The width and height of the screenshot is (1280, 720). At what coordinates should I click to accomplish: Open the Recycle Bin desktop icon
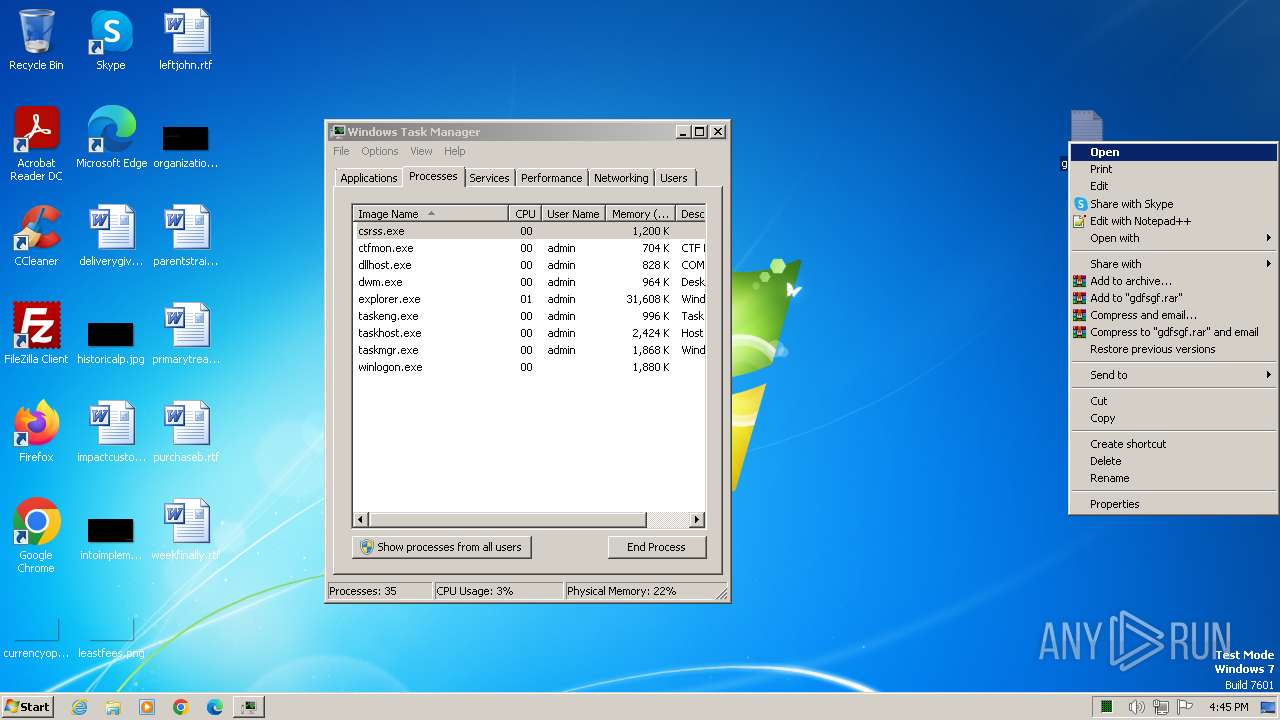(36, 40)
